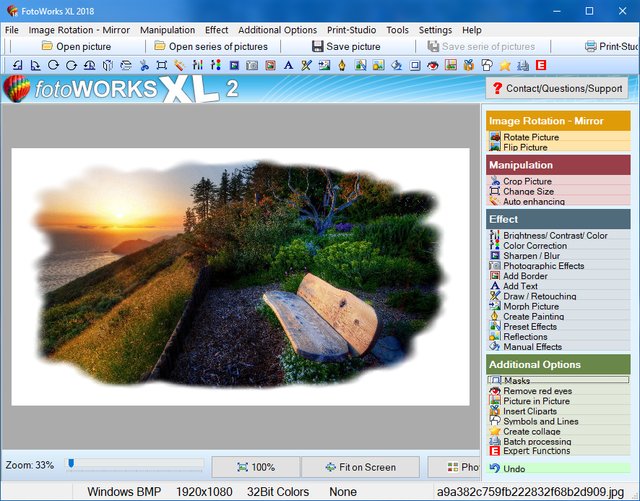
Task: Open Color Correction in the Effect panel
Action: pos(558,245)
